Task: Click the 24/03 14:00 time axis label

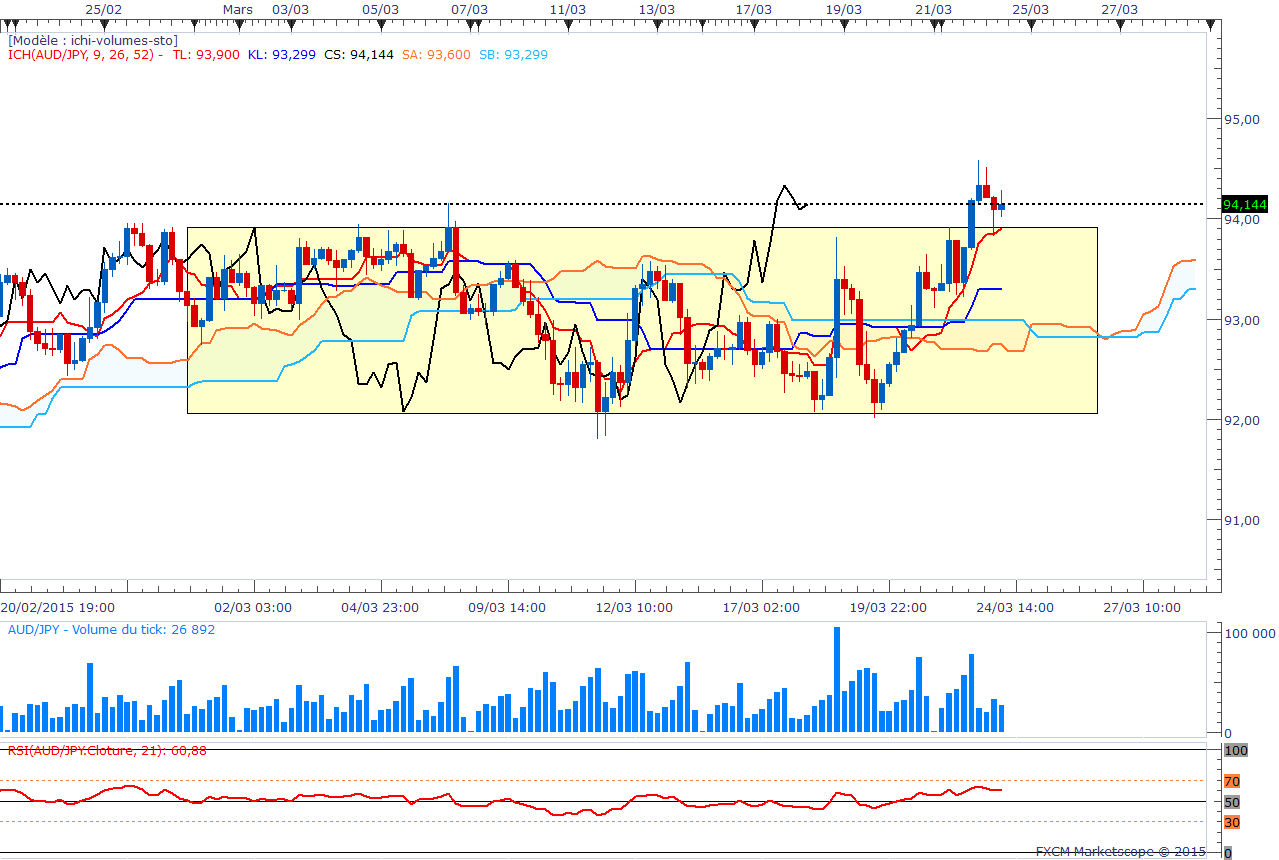Action: [x=1013, y=607]
